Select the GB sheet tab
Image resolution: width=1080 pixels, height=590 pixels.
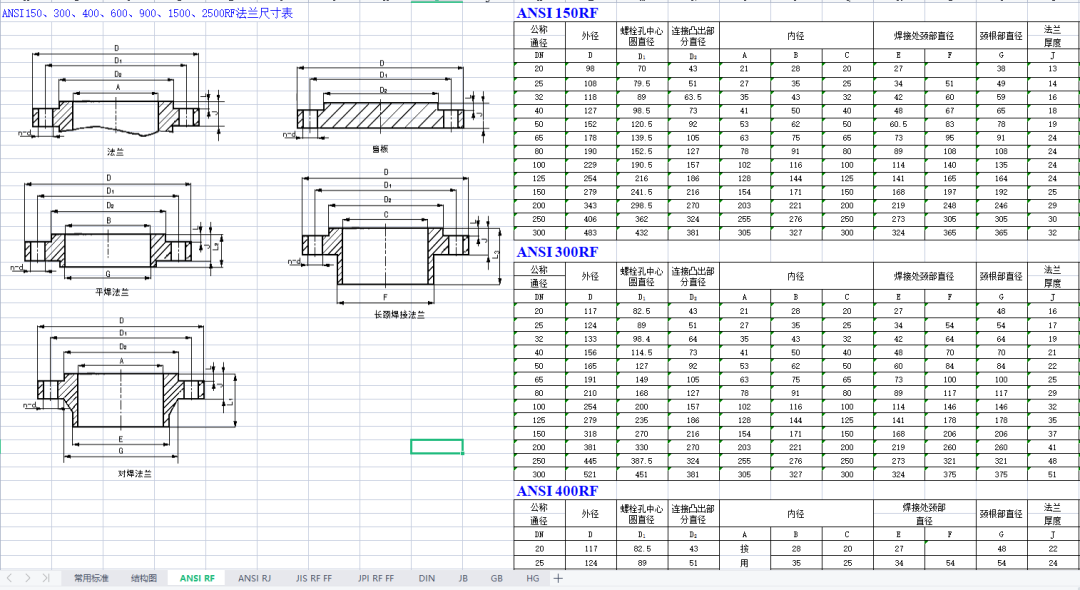497,578
